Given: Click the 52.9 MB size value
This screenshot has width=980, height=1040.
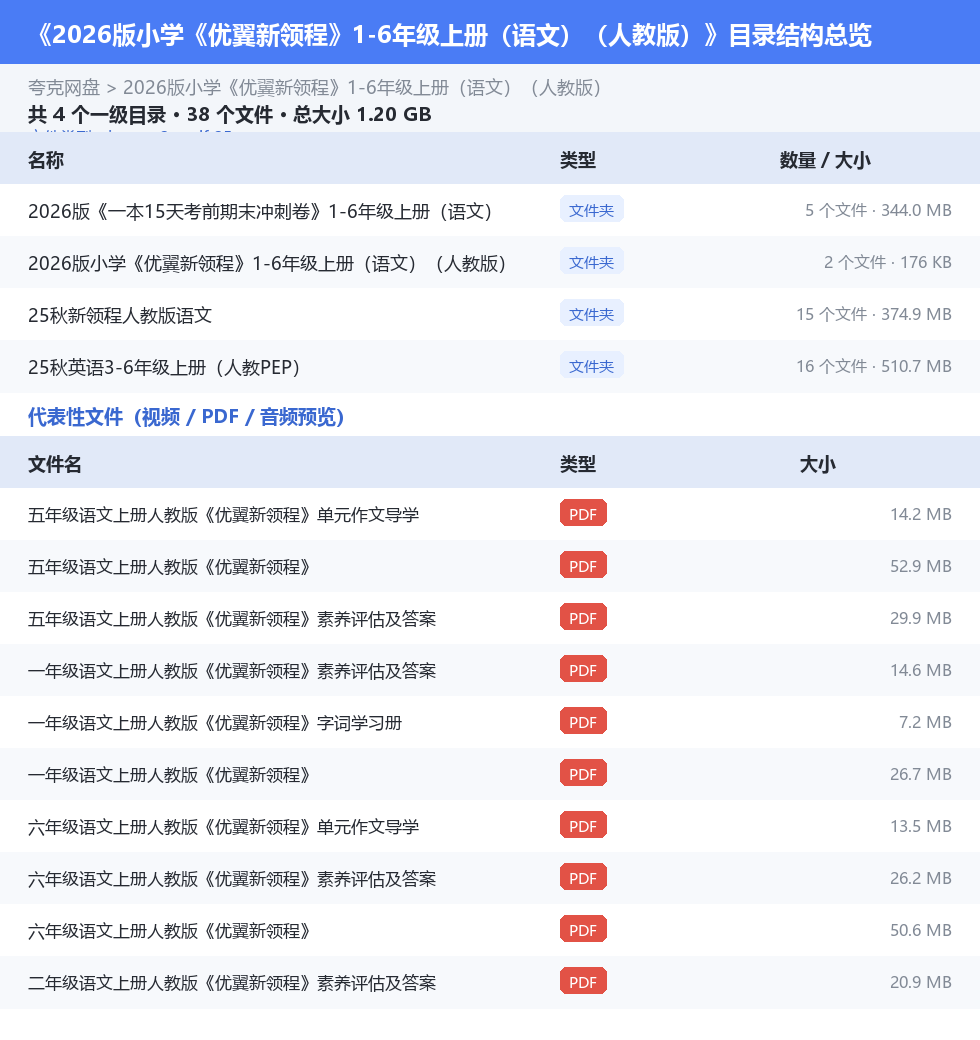Looking at the screenshot, I should (920, 566).
